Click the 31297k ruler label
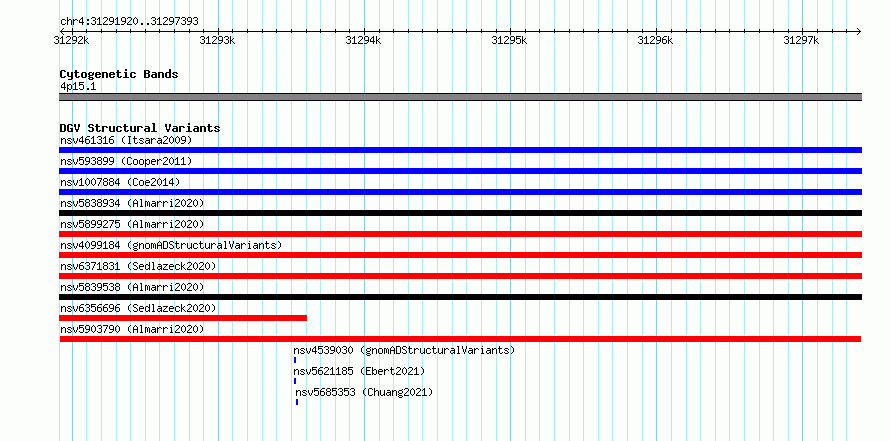This screenshot has height=441, width=890. point(801,40)
